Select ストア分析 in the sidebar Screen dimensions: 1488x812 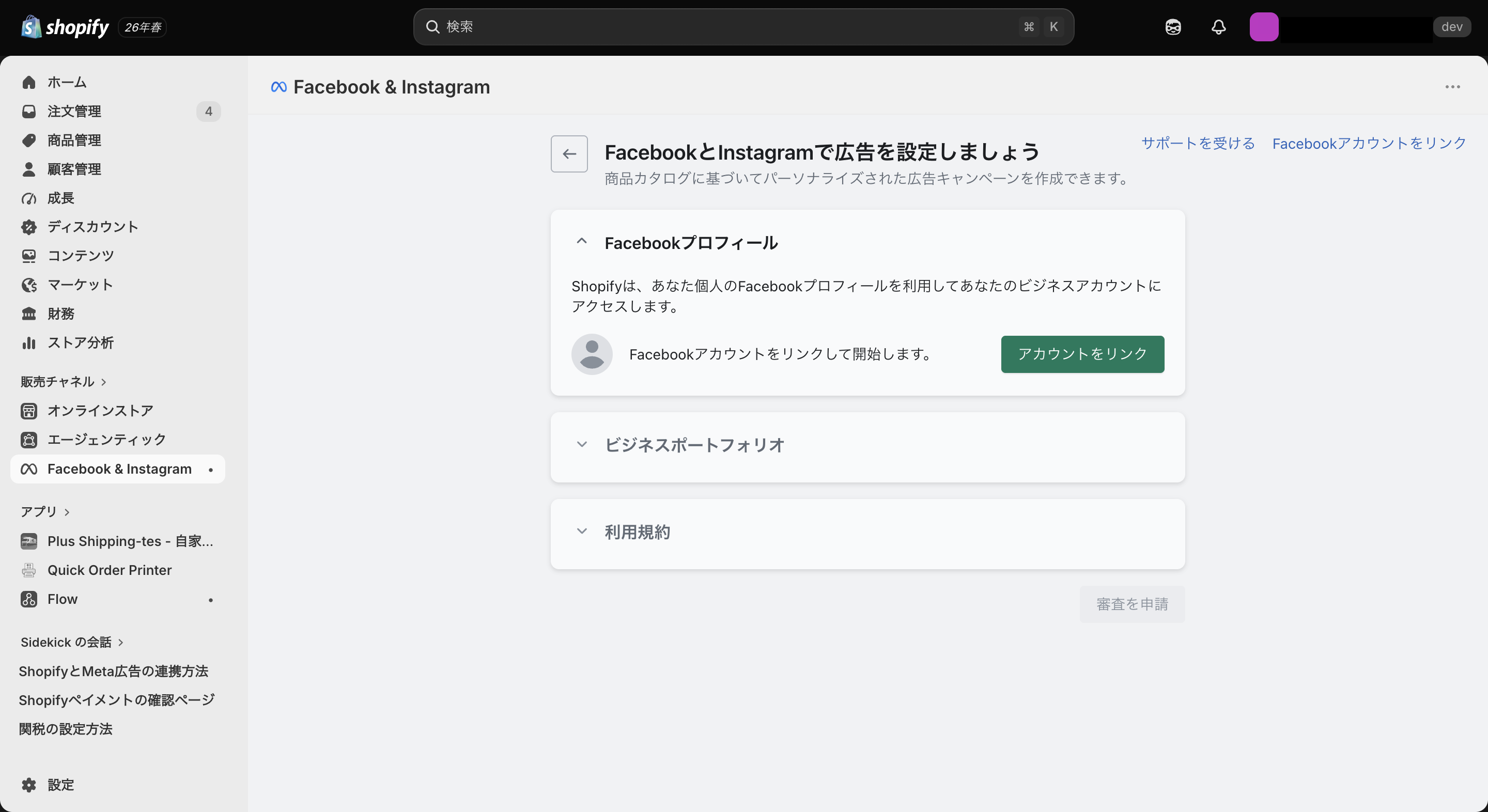118,342
